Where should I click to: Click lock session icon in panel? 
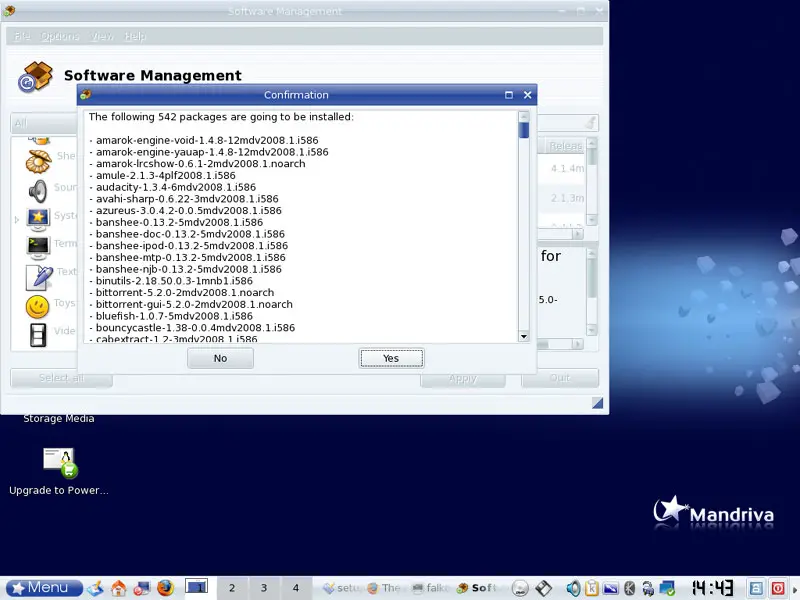(x=756, y=588)
